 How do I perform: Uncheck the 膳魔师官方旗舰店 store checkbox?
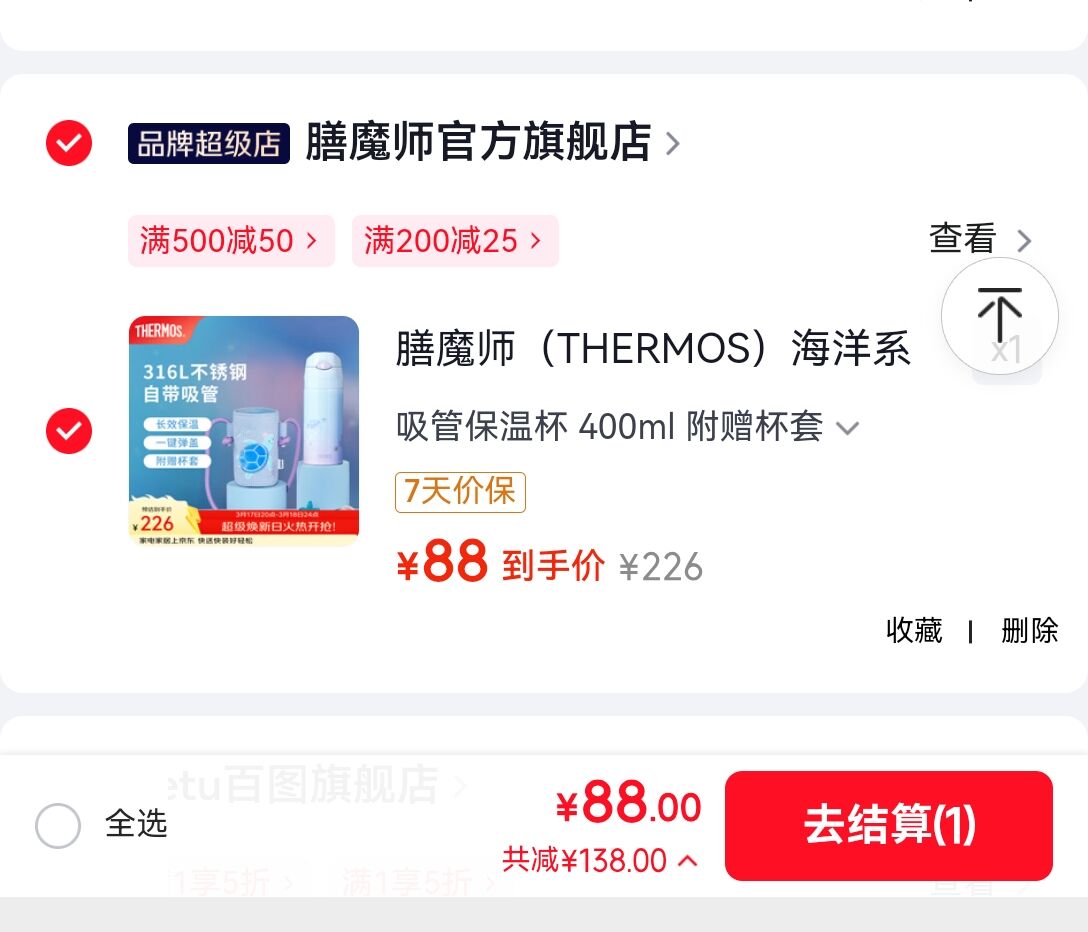[x=69, y=143]
